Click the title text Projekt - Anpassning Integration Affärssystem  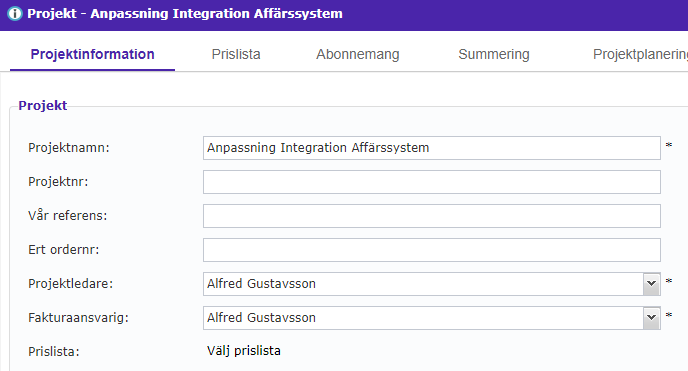(185, 14)
